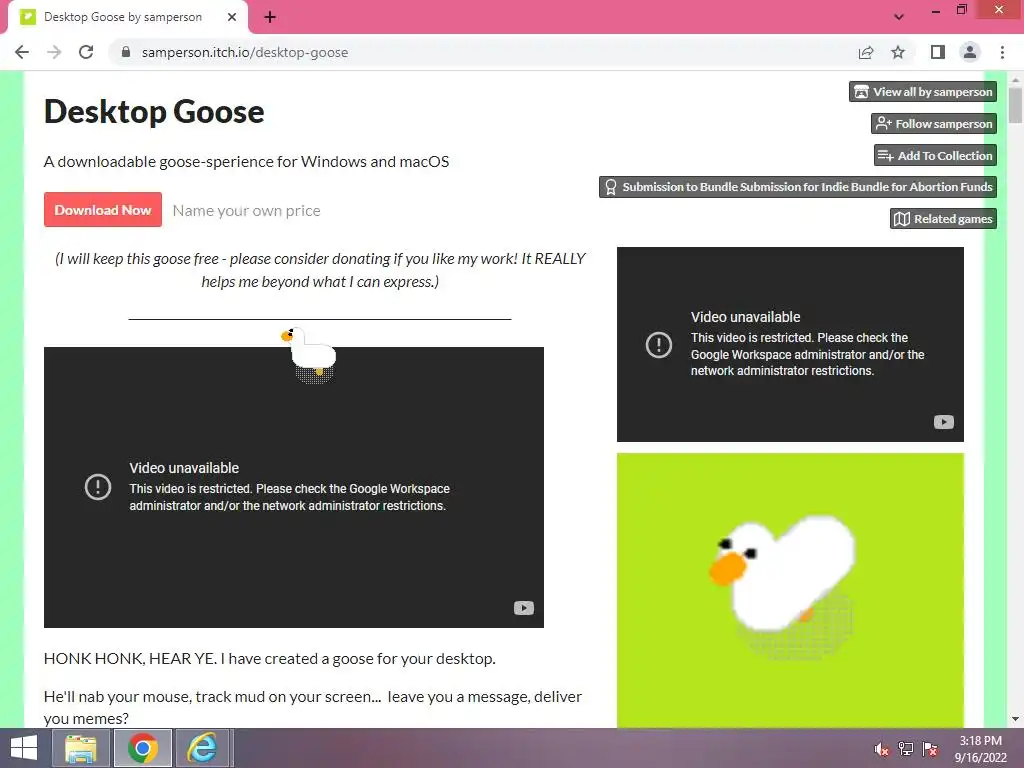The image size is (1024, 768).
Task: Select the Desktop Goose by samperson tab
Action: [x=128, y=17]
